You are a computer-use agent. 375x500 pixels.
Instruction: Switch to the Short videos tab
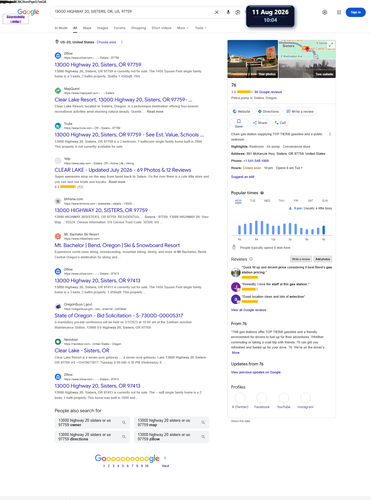coord(162,28)
